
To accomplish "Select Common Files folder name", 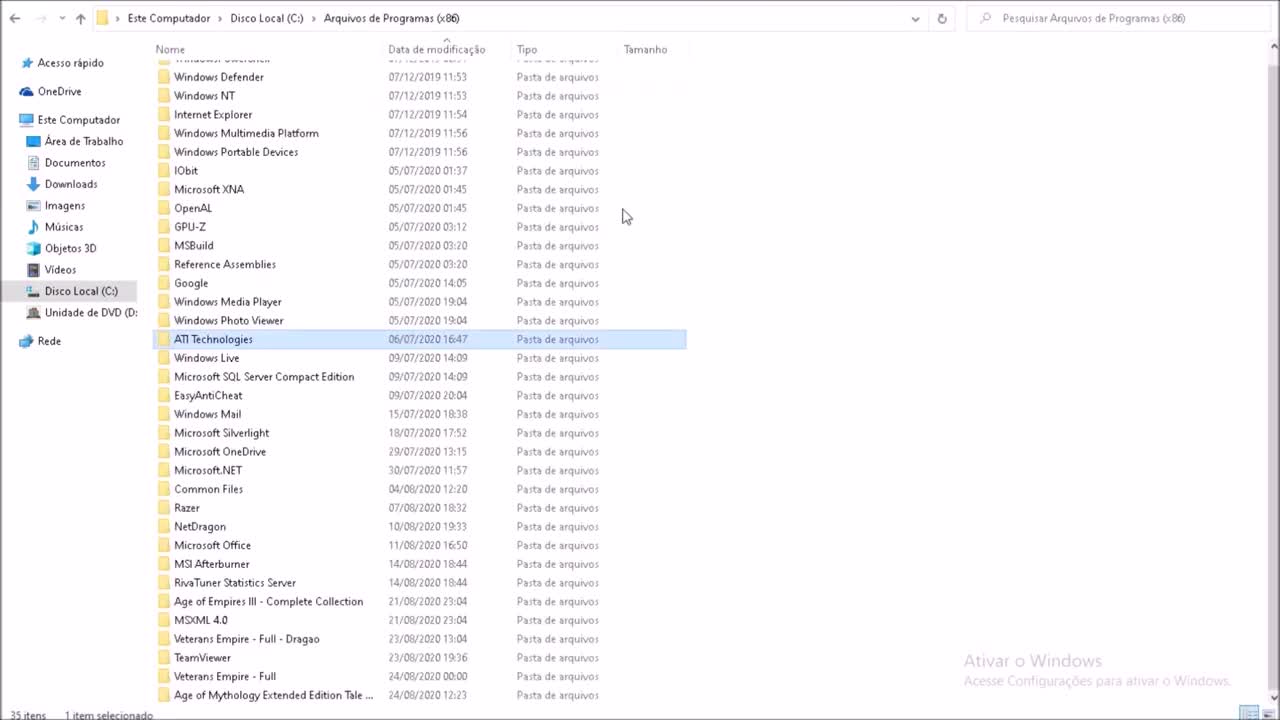I will (209, 489).
